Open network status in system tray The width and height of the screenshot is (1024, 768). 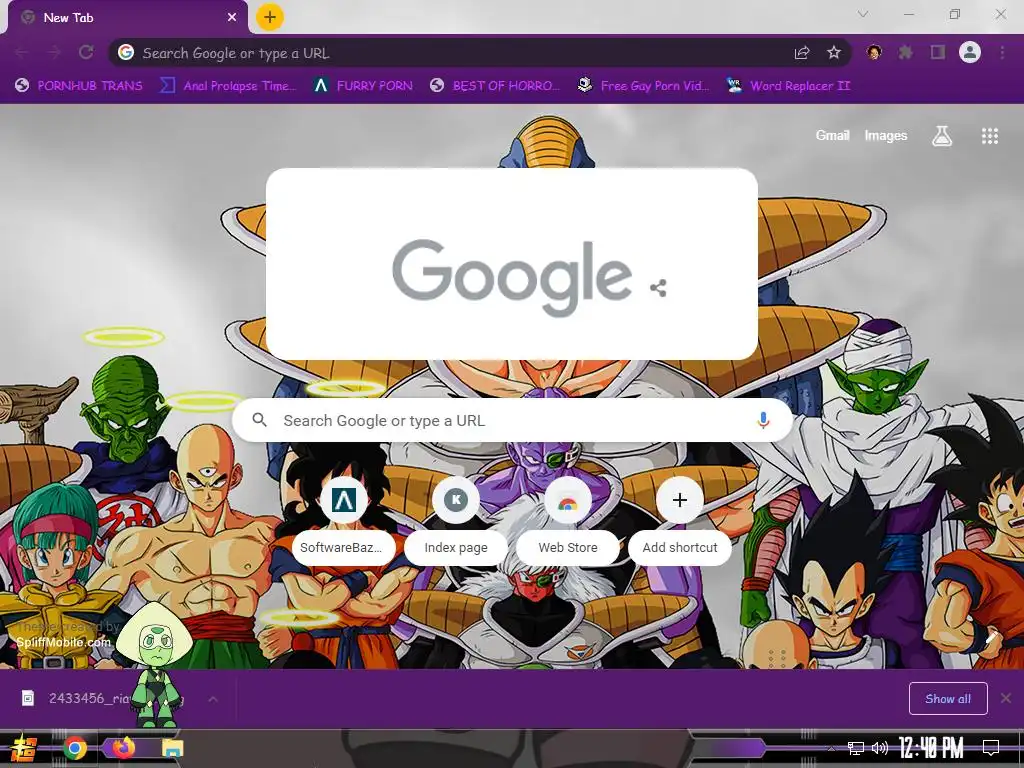(x=856, y=748)
